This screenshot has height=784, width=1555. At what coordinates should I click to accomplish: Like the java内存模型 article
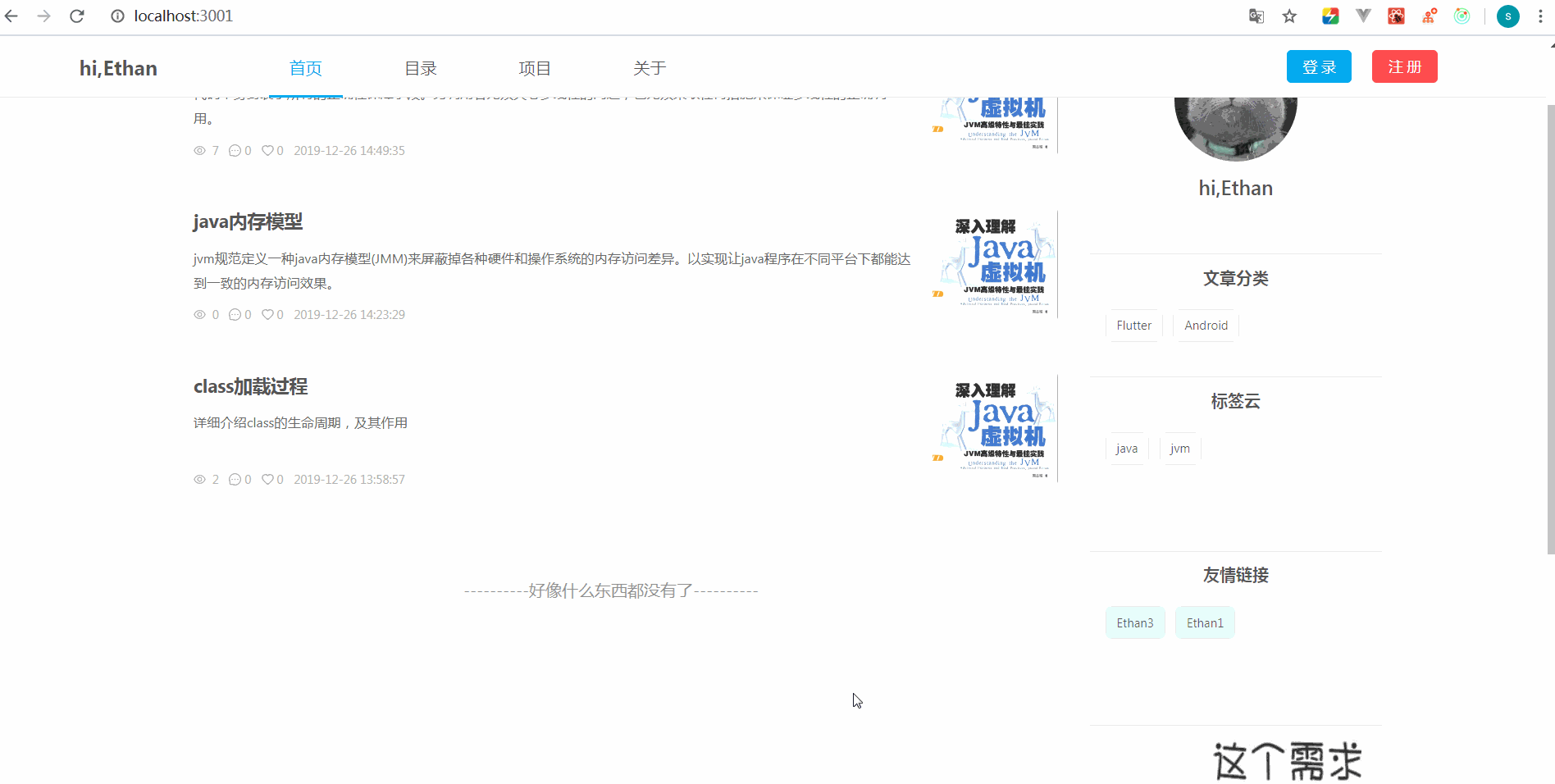click(267, 315)
